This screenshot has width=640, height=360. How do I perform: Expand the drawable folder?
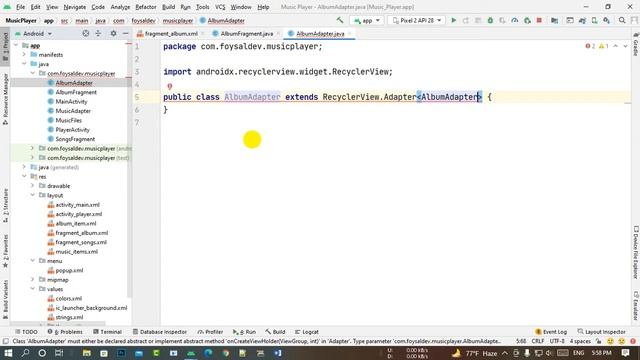(33, 186)
